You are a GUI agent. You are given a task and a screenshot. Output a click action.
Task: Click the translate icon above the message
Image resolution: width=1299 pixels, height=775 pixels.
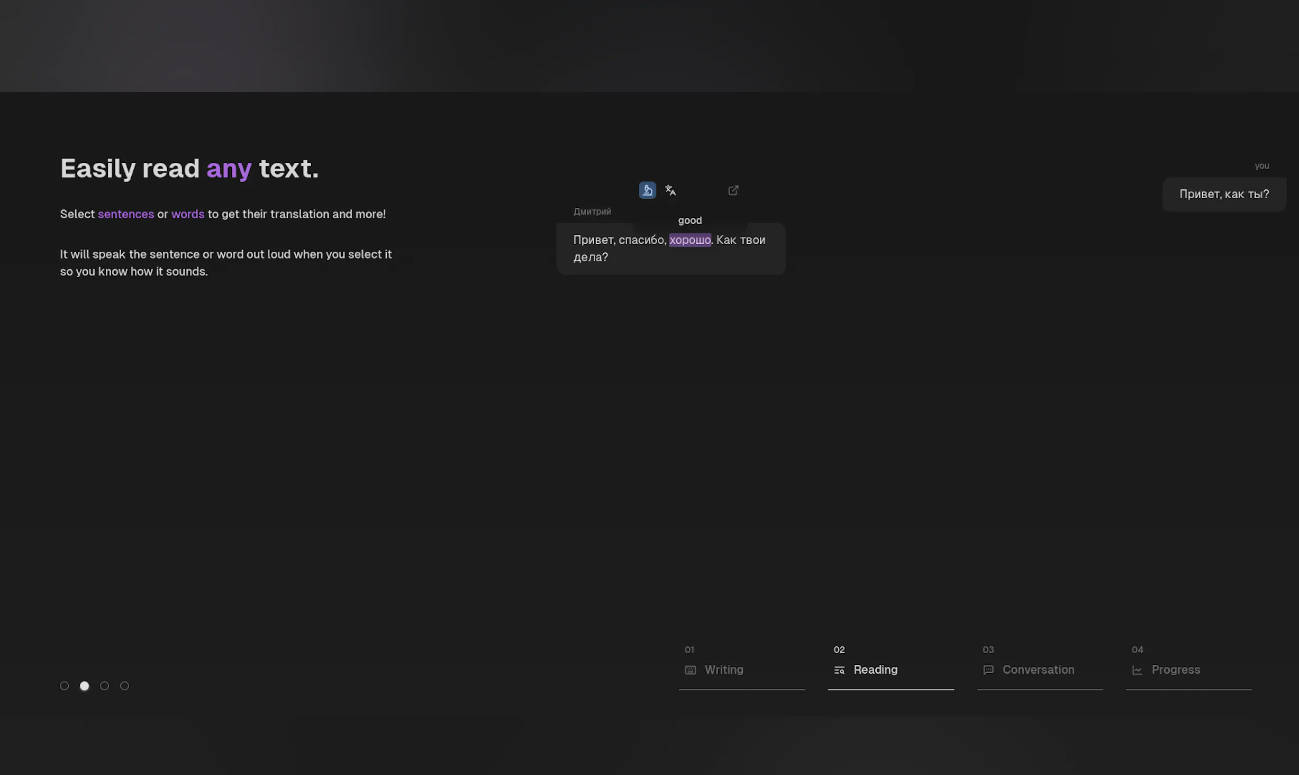coord(671,190)
